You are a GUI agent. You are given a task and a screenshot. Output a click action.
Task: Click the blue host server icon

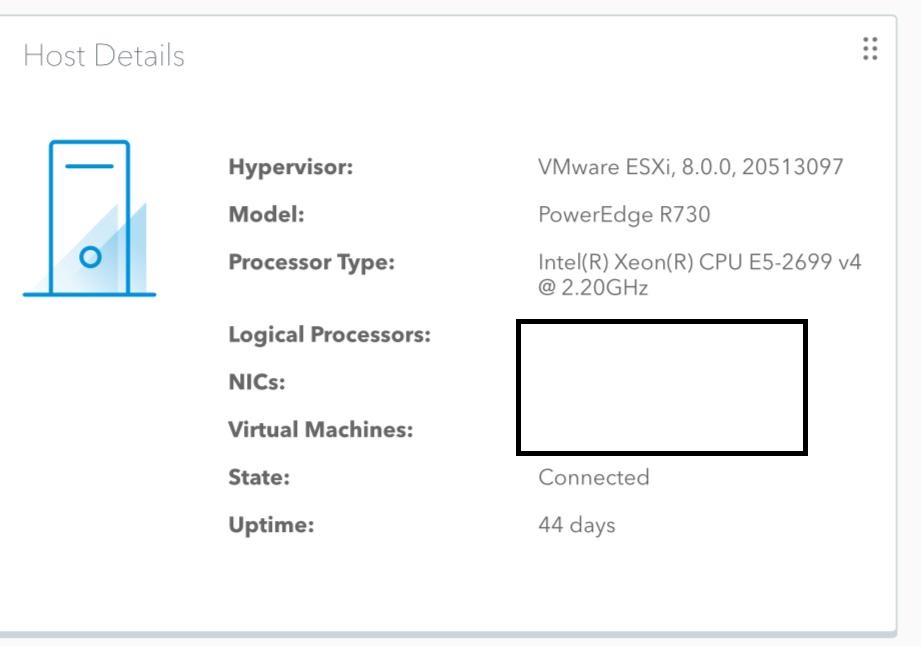coord(89,218)
